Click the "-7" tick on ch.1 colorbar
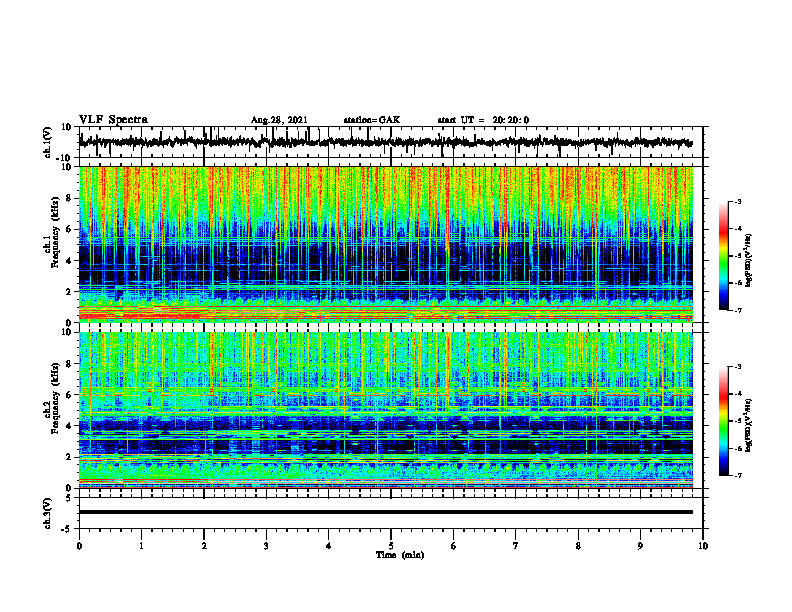792x612 pixels. coord(737,310)
